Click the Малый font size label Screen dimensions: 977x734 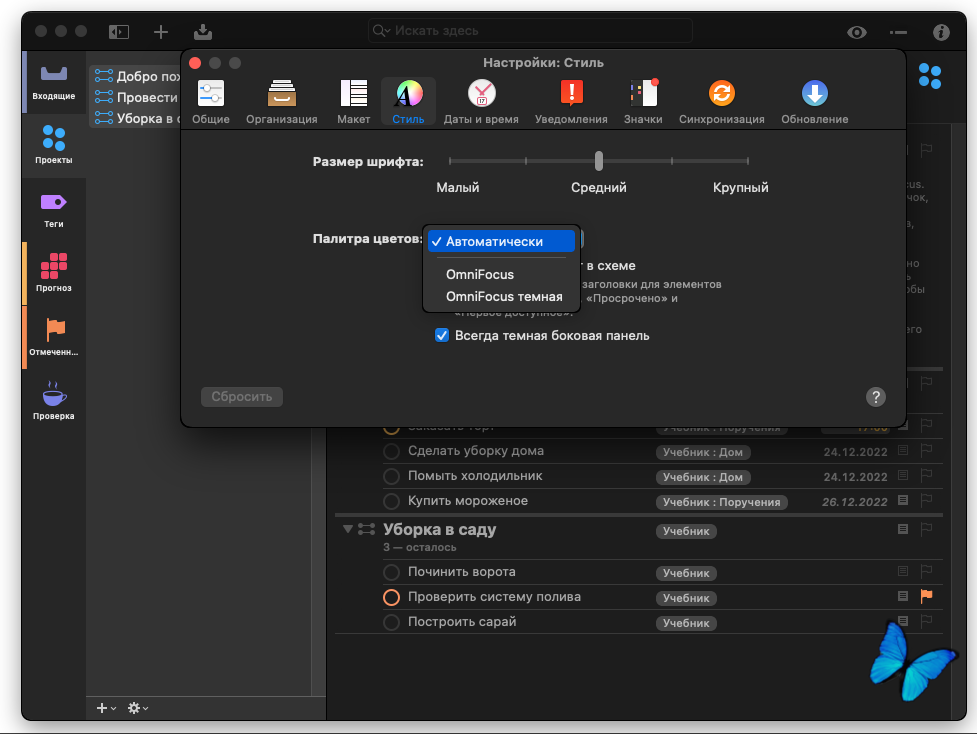tap(457, 188)
